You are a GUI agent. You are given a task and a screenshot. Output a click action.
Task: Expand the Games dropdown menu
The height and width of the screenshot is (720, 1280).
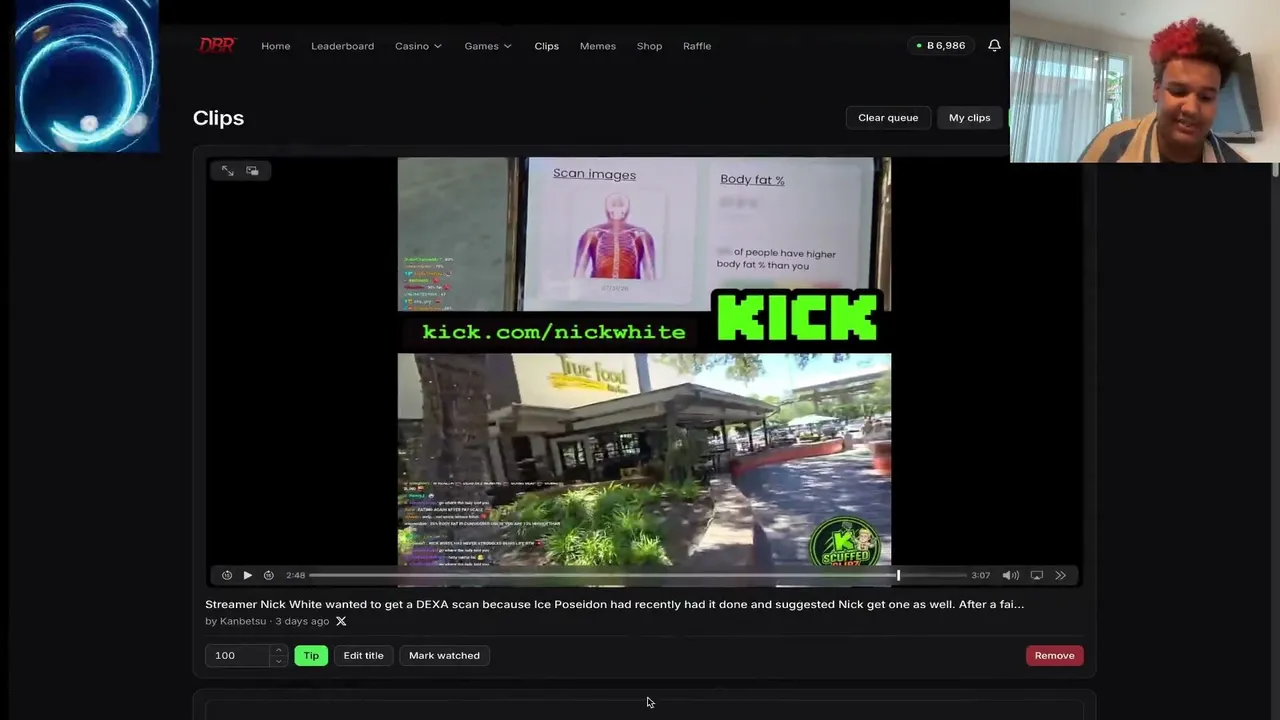coord(488,46)
